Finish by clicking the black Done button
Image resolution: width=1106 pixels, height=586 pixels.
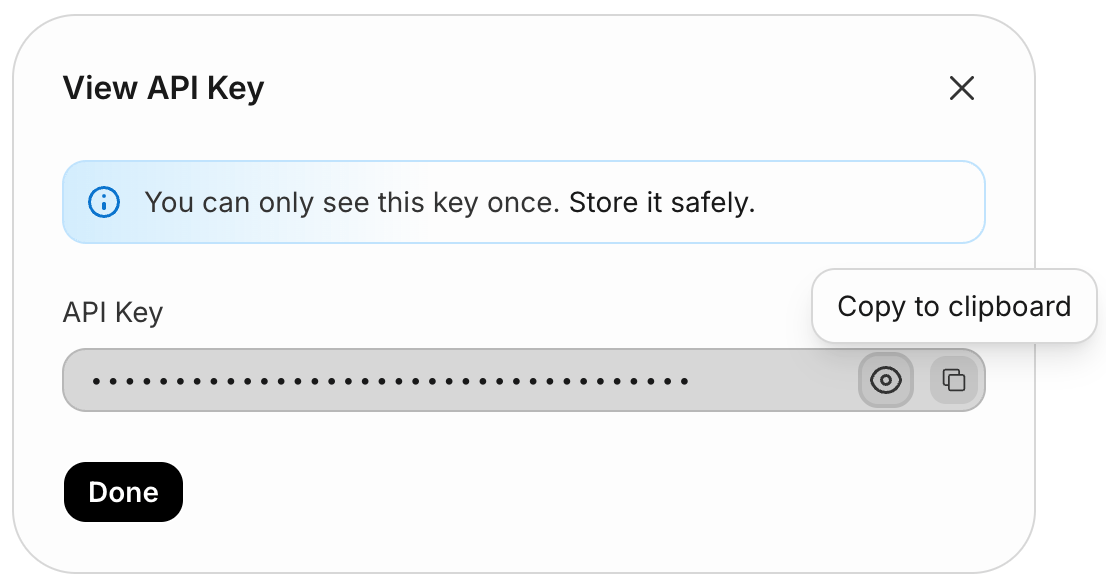pyautogui.click(x=123, y=492)
